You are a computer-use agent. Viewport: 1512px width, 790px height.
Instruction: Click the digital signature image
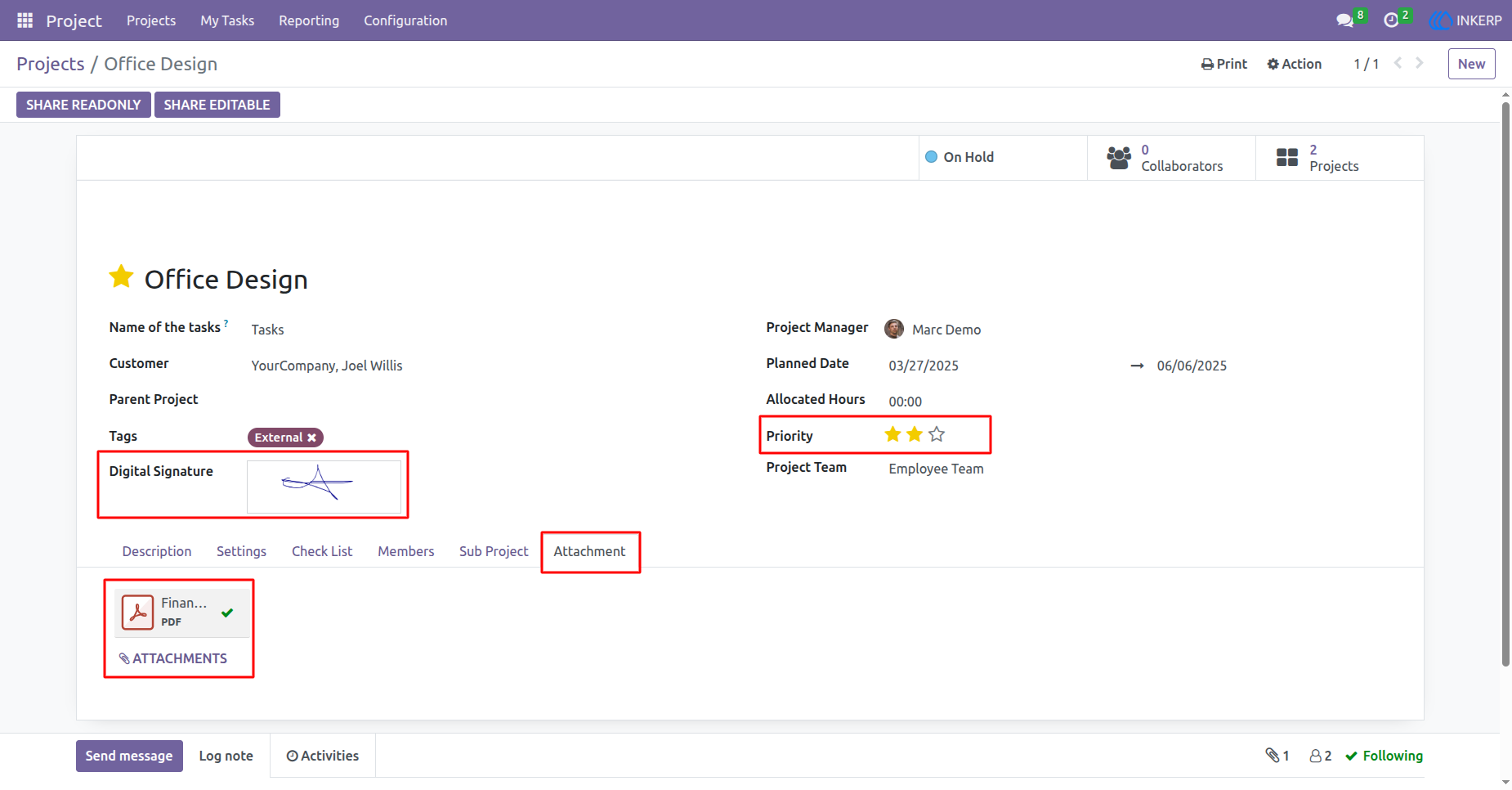point(324,487)
